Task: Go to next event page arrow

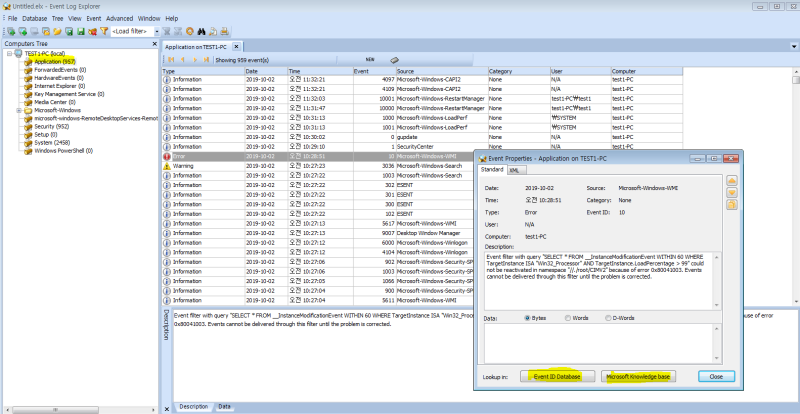Action: [x=194, y=60]
